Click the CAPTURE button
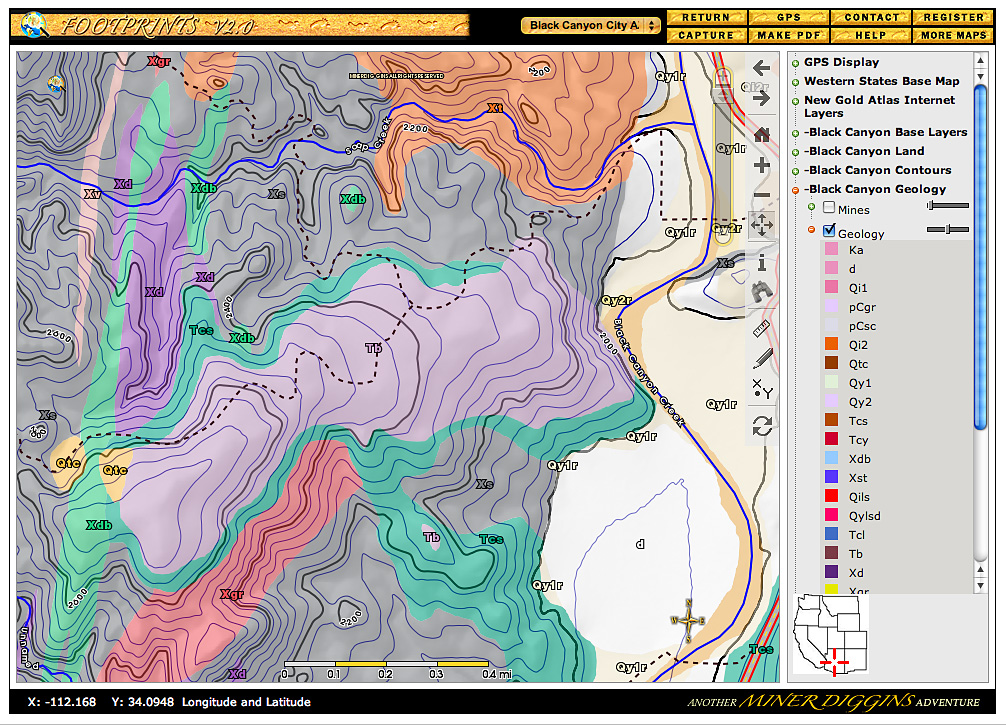1006x725 pixels. click(x=705, y=34)
